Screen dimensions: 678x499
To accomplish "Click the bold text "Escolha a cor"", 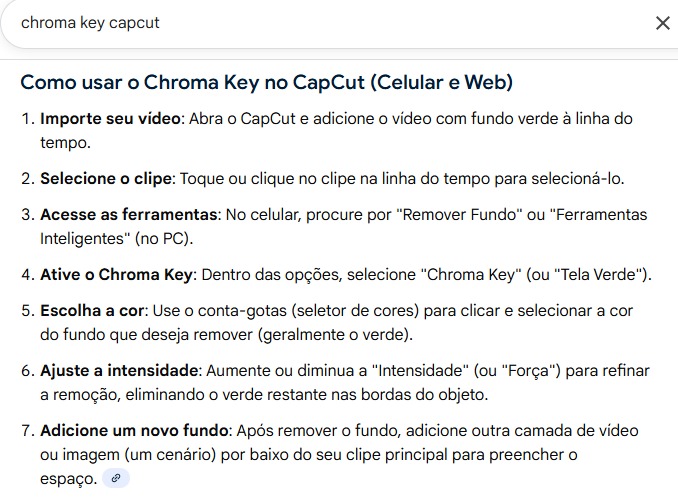I will pos(91,311).
